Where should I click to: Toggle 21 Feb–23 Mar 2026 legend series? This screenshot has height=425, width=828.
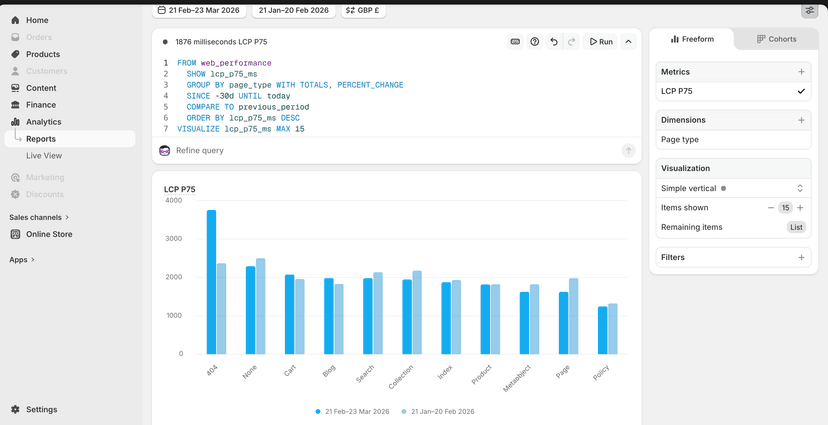pyautogui.click(x=352, y=411)
